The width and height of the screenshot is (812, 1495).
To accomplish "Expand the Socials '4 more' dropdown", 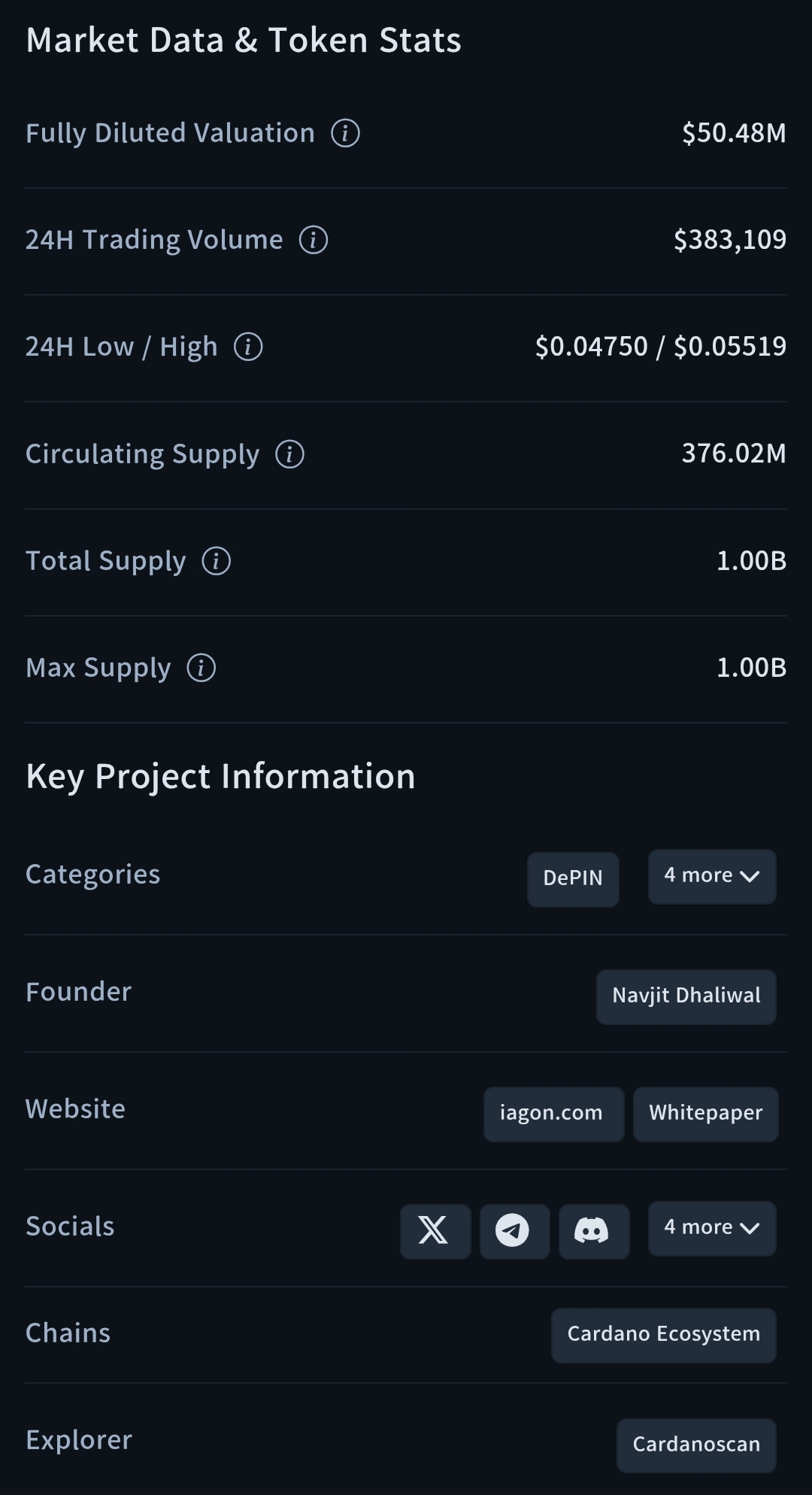I will [x=711, y=1228].
